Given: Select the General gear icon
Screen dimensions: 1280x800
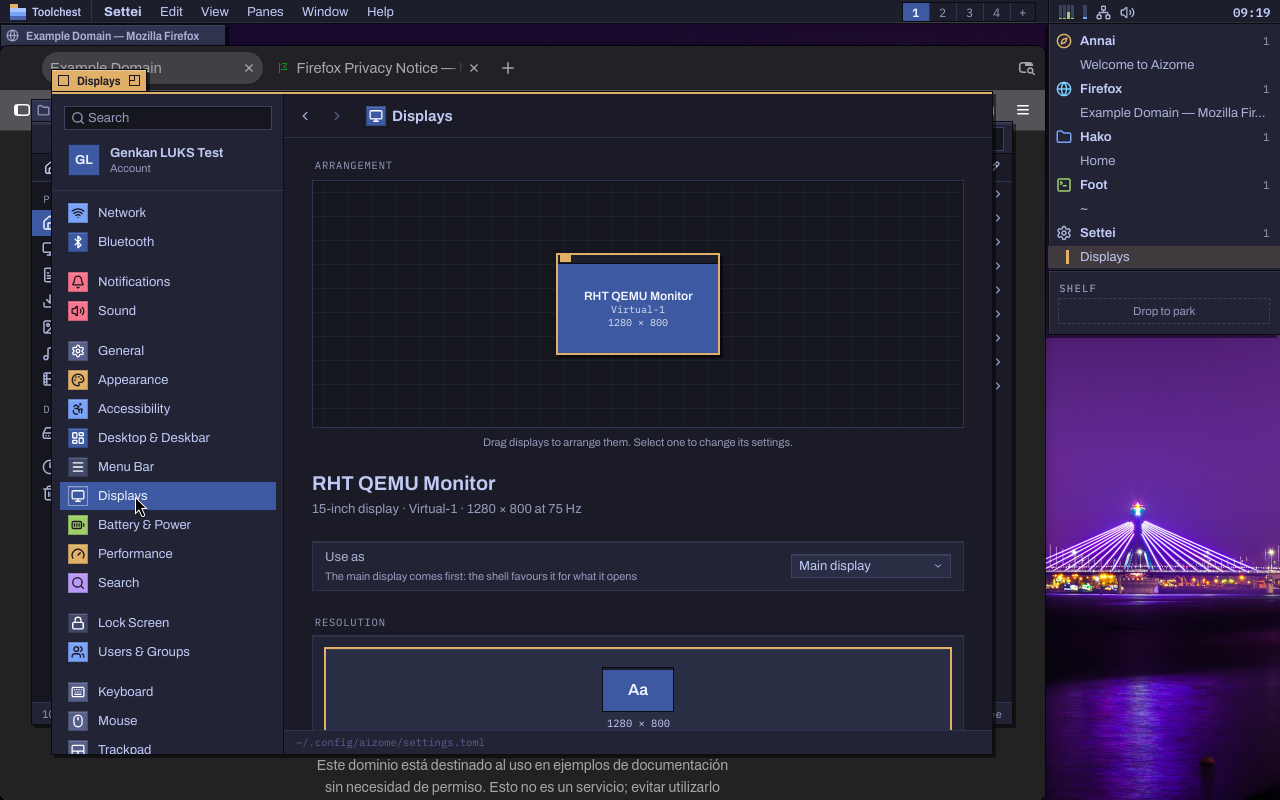Looking at the screenshot, I should [78, 351].
